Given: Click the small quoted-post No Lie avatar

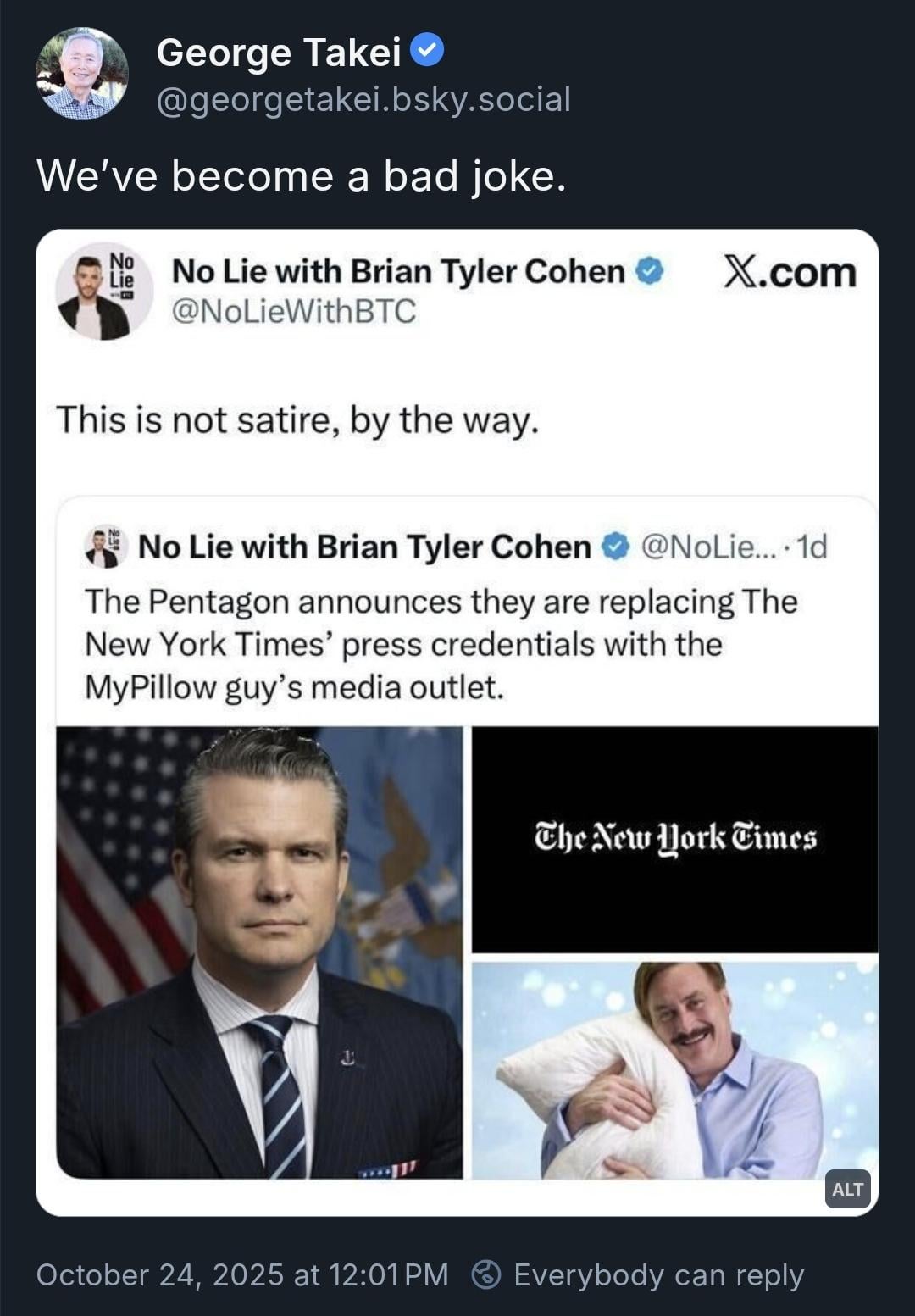Looking at the screenshot, I should tap(106, 547).
